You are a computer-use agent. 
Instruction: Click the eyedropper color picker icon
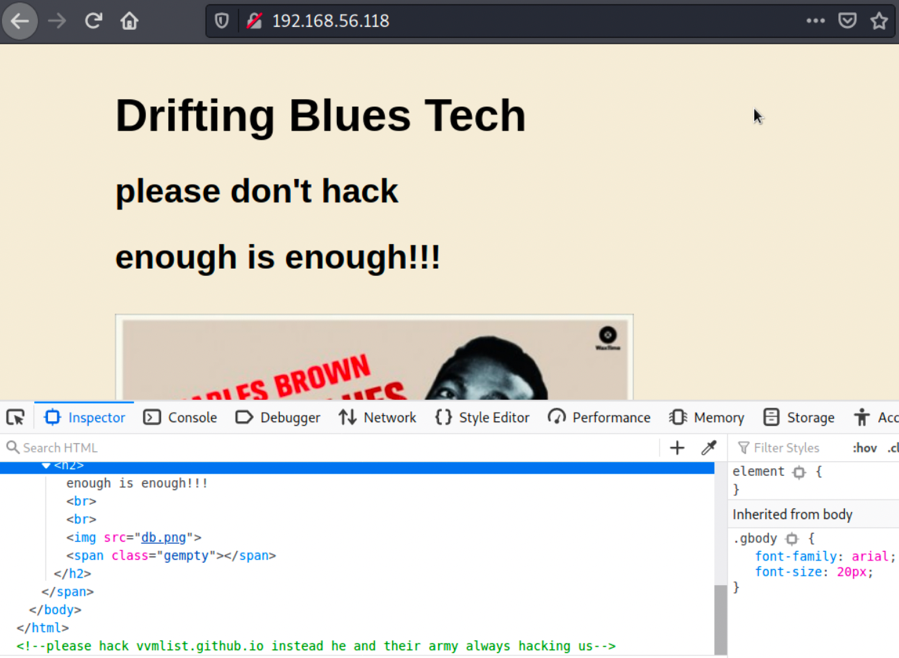709,448
